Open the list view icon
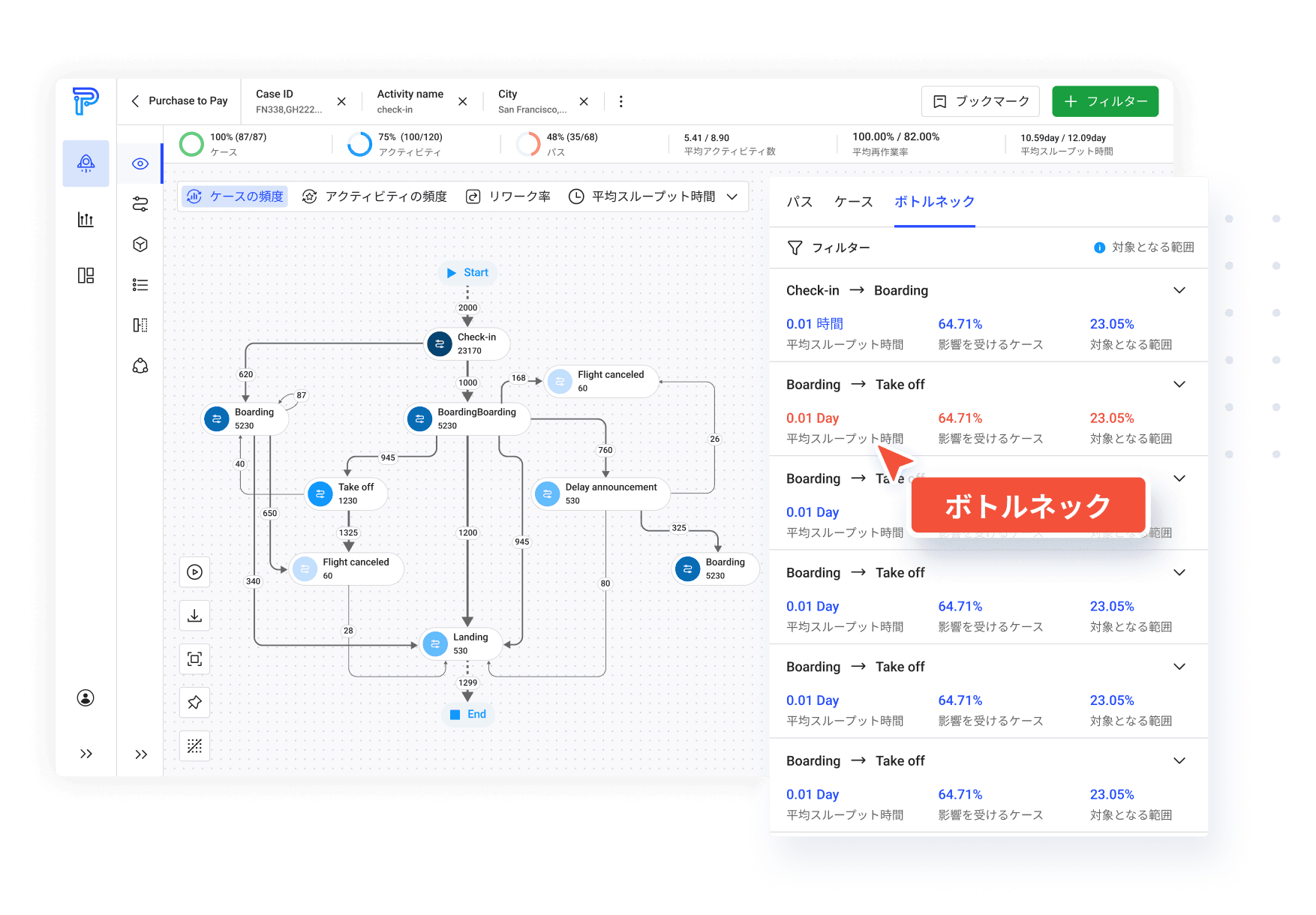This screenshot has height=915, width=1316. point(140,285)
